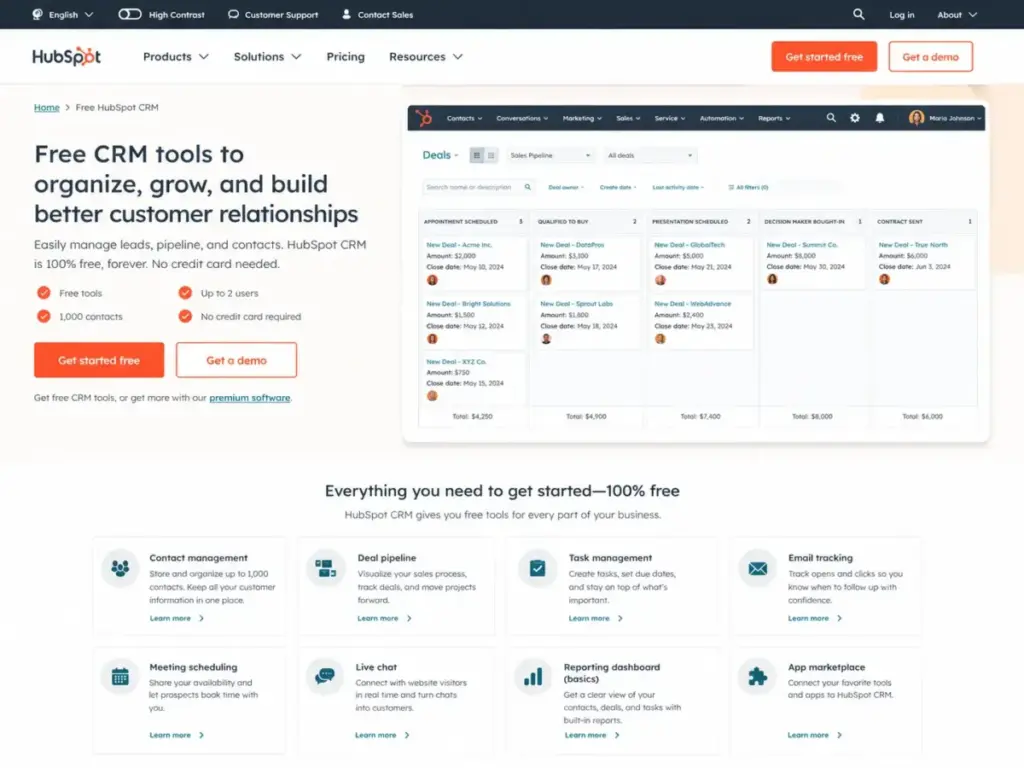Click the HubSpot sprocket icon in dashboard preview

[424, 118]
